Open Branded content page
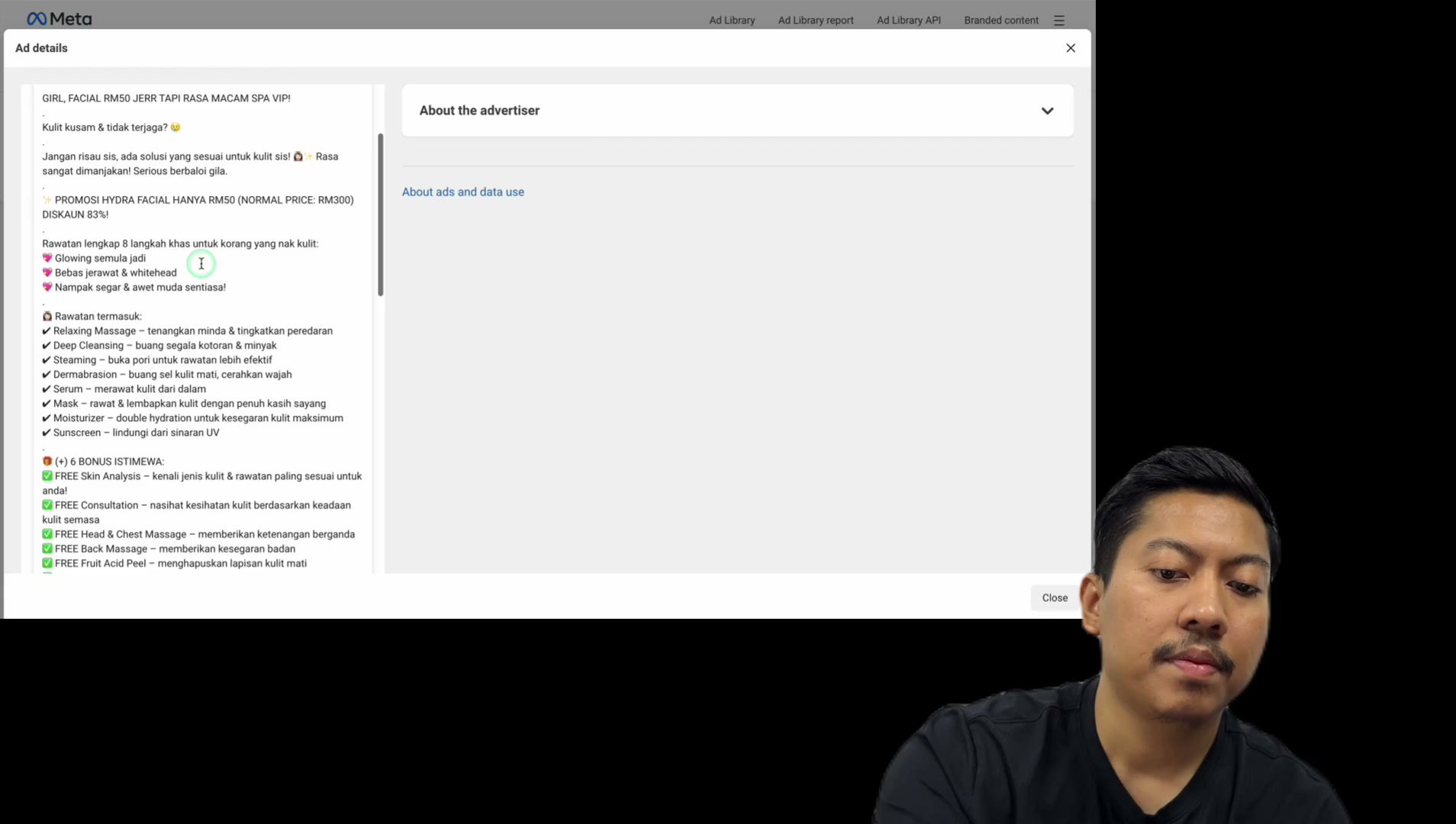 pos(1001,21)
